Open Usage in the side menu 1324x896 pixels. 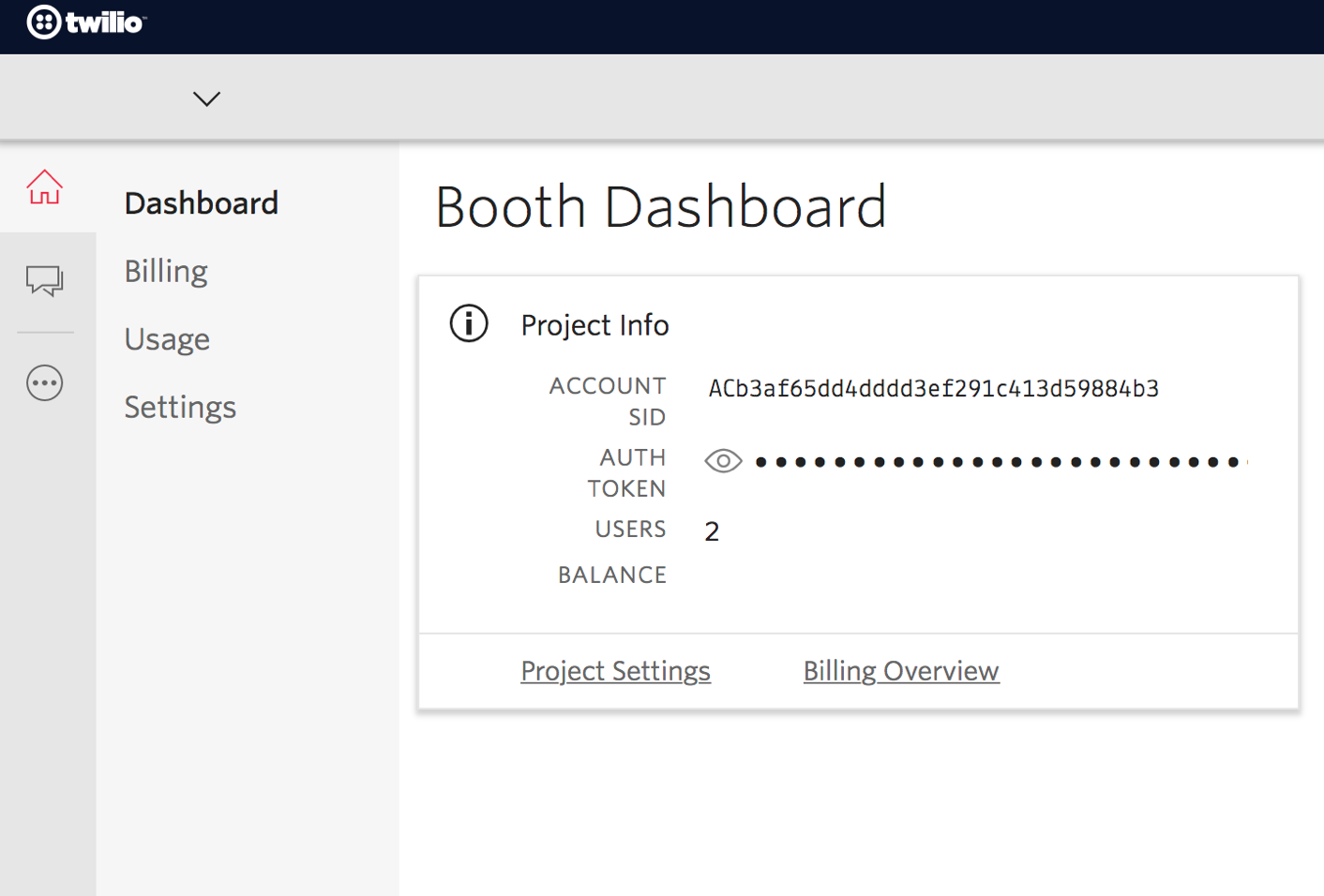pyautogui.click(x=167, y=339)
